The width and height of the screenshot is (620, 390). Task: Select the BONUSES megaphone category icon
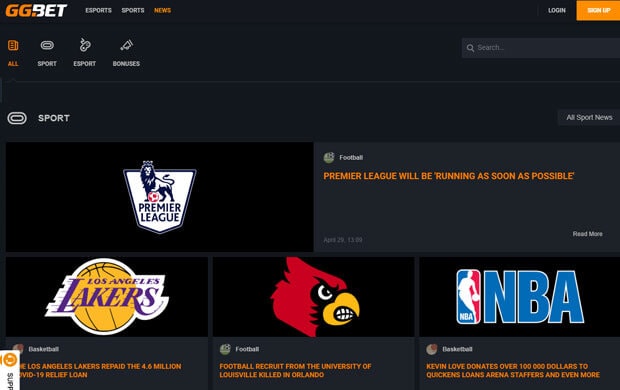(x=127, y=45)
